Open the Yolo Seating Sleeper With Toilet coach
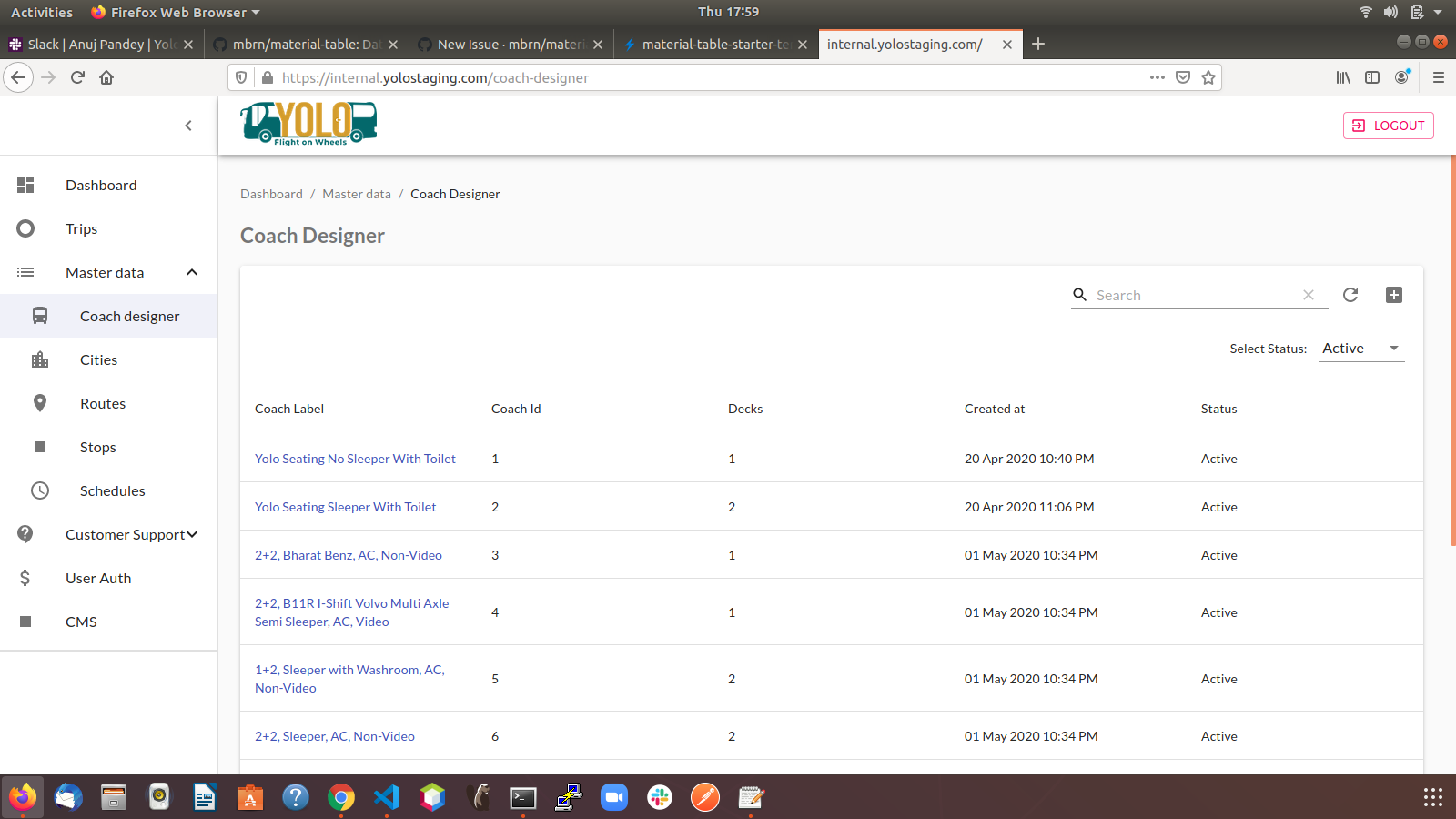This screenshot has height=819, width=1456. pos(345,507)
